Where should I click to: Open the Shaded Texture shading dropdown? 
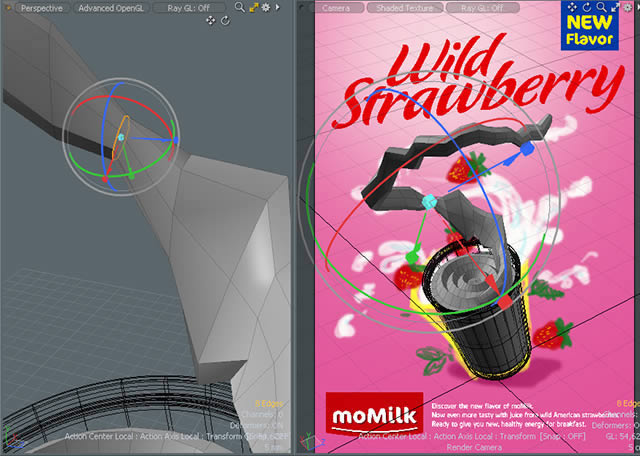404,8
